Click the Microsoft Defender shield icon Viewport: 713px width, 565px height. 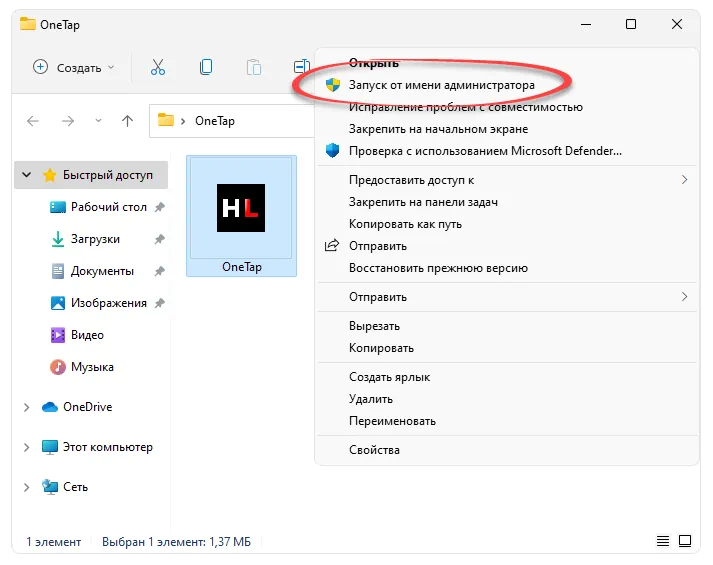(x=332, y=150)
